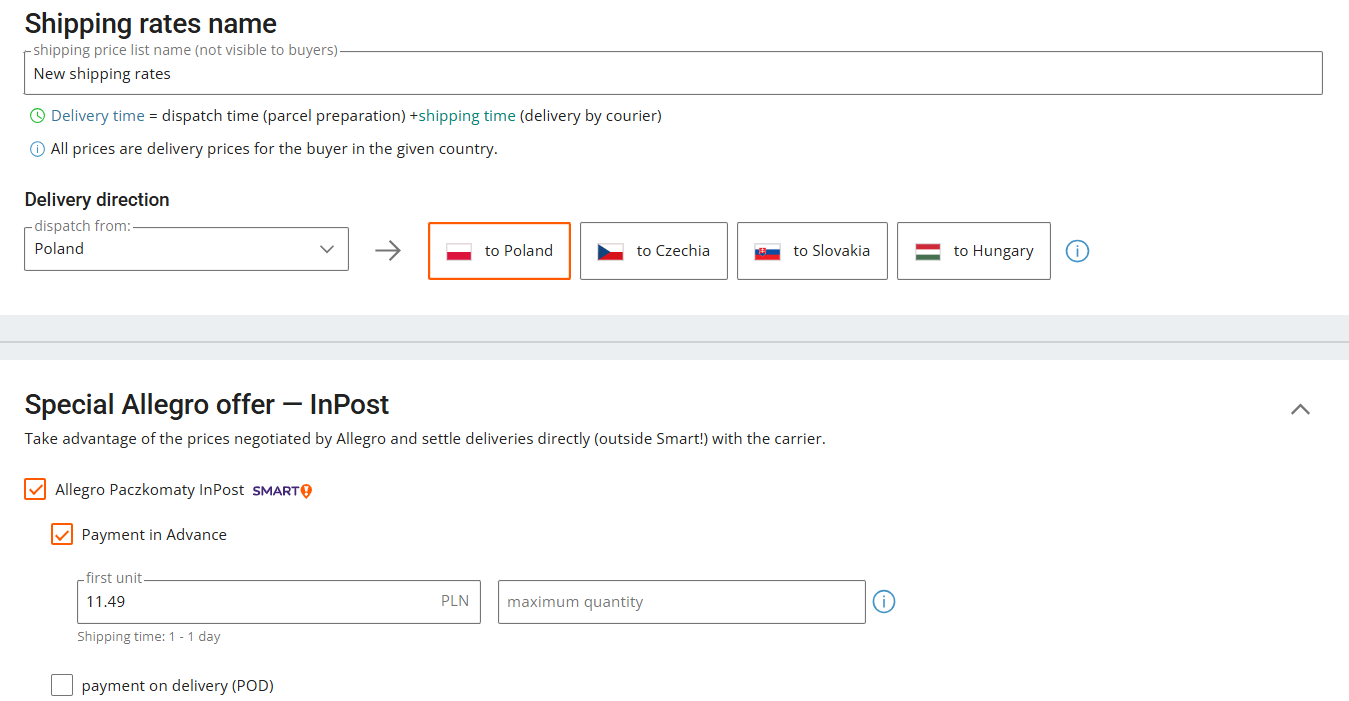Click the PLN currency label
This screenshot has width=1349, height=701.
455,601
